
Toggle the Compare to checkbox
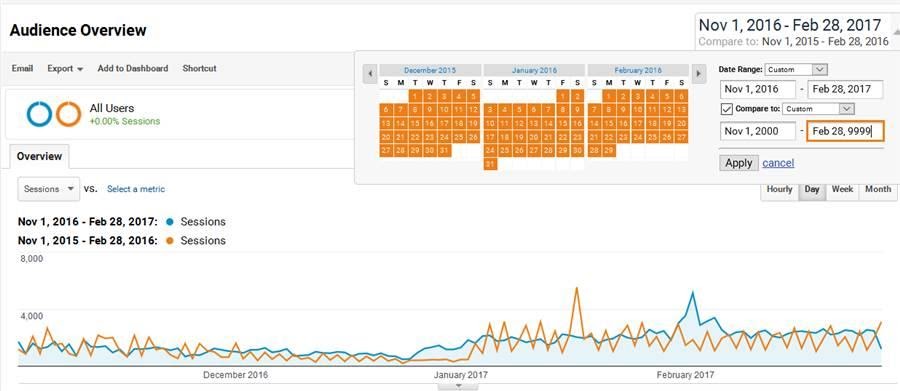[x=726, y=109]
